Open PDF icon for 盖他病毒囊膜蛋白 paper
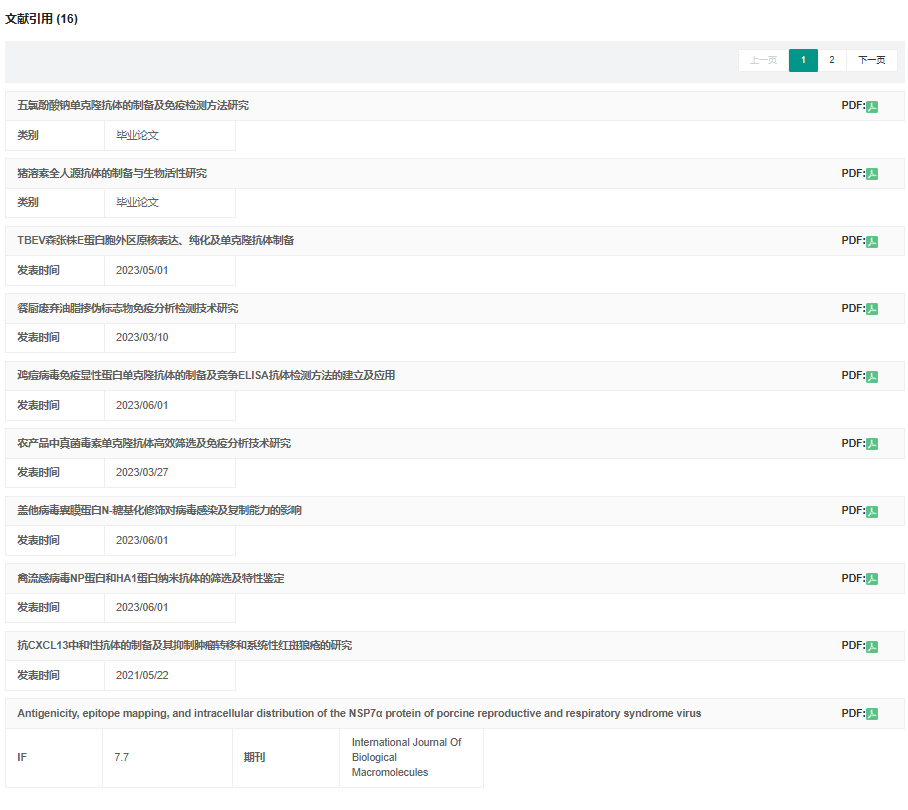Screen dimensions: 908x810 [872, 511]
